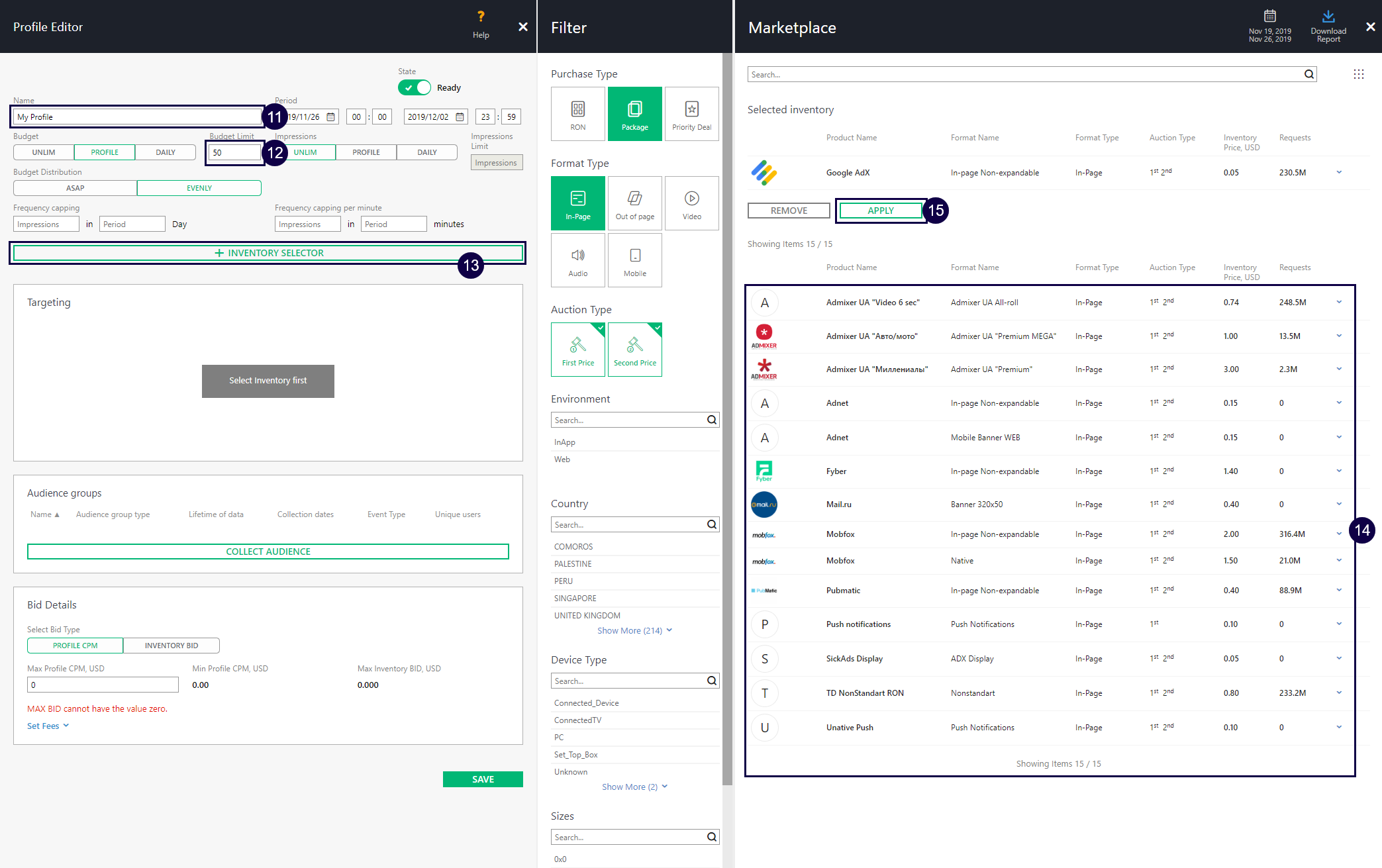The width and height of the screenshot is (1382, 868).
Task: Expand the Set Fees dropdown
Action: point(48,726)
